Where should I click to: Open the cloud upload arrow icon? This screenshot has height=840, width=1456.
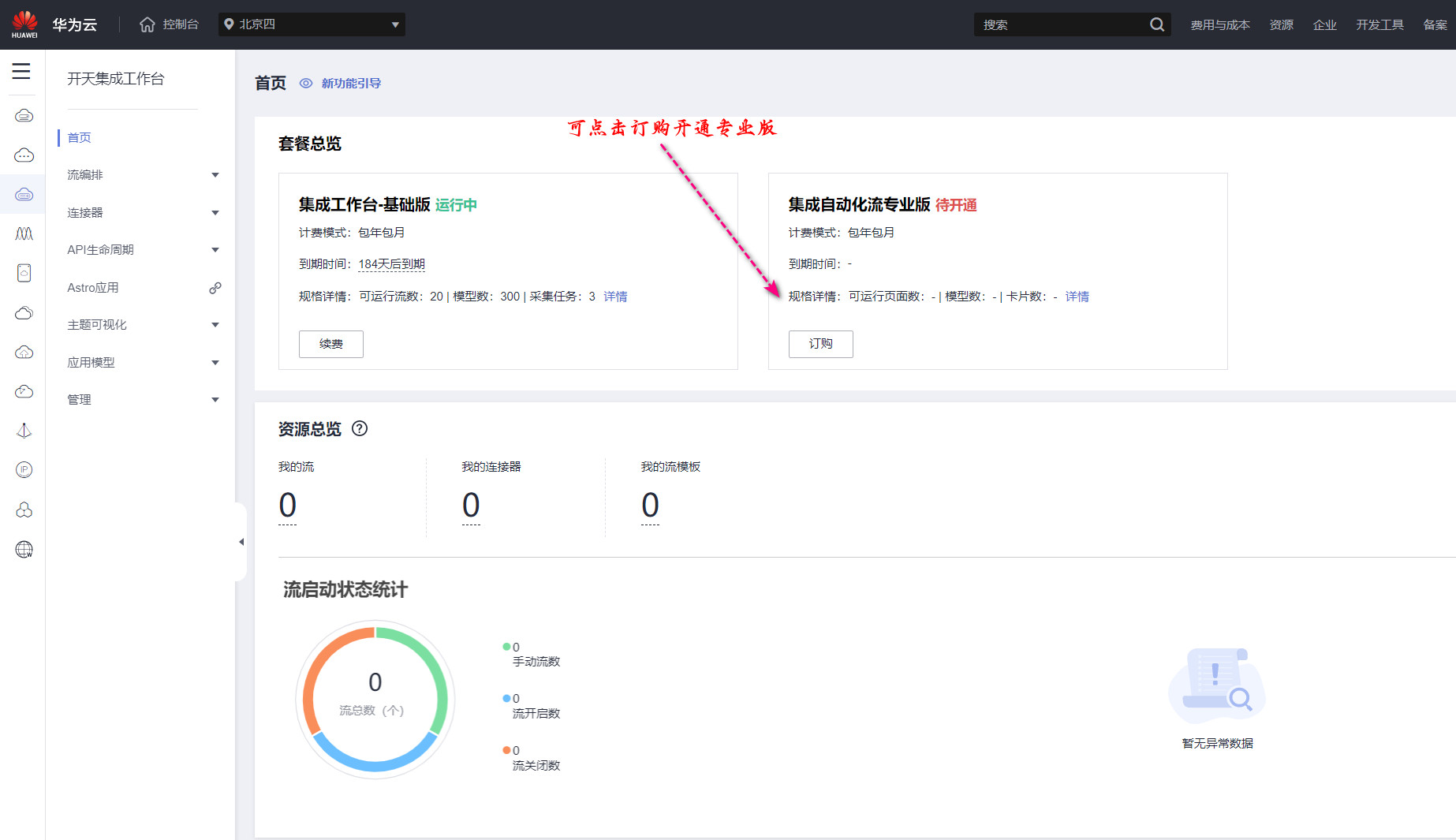point(24,352)
